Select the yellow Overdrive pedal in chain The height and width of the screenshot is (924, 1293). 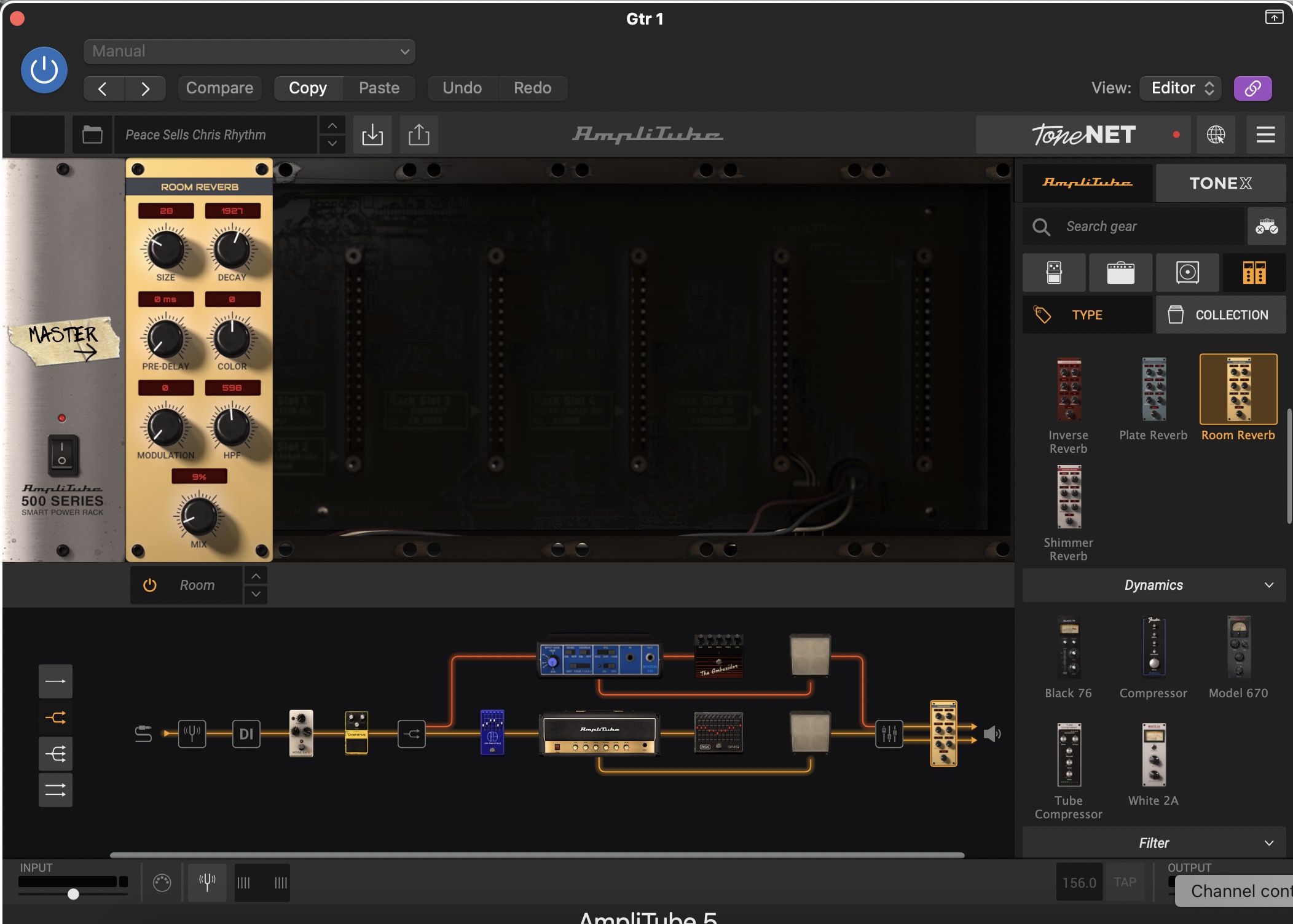(x=356, y=733)
